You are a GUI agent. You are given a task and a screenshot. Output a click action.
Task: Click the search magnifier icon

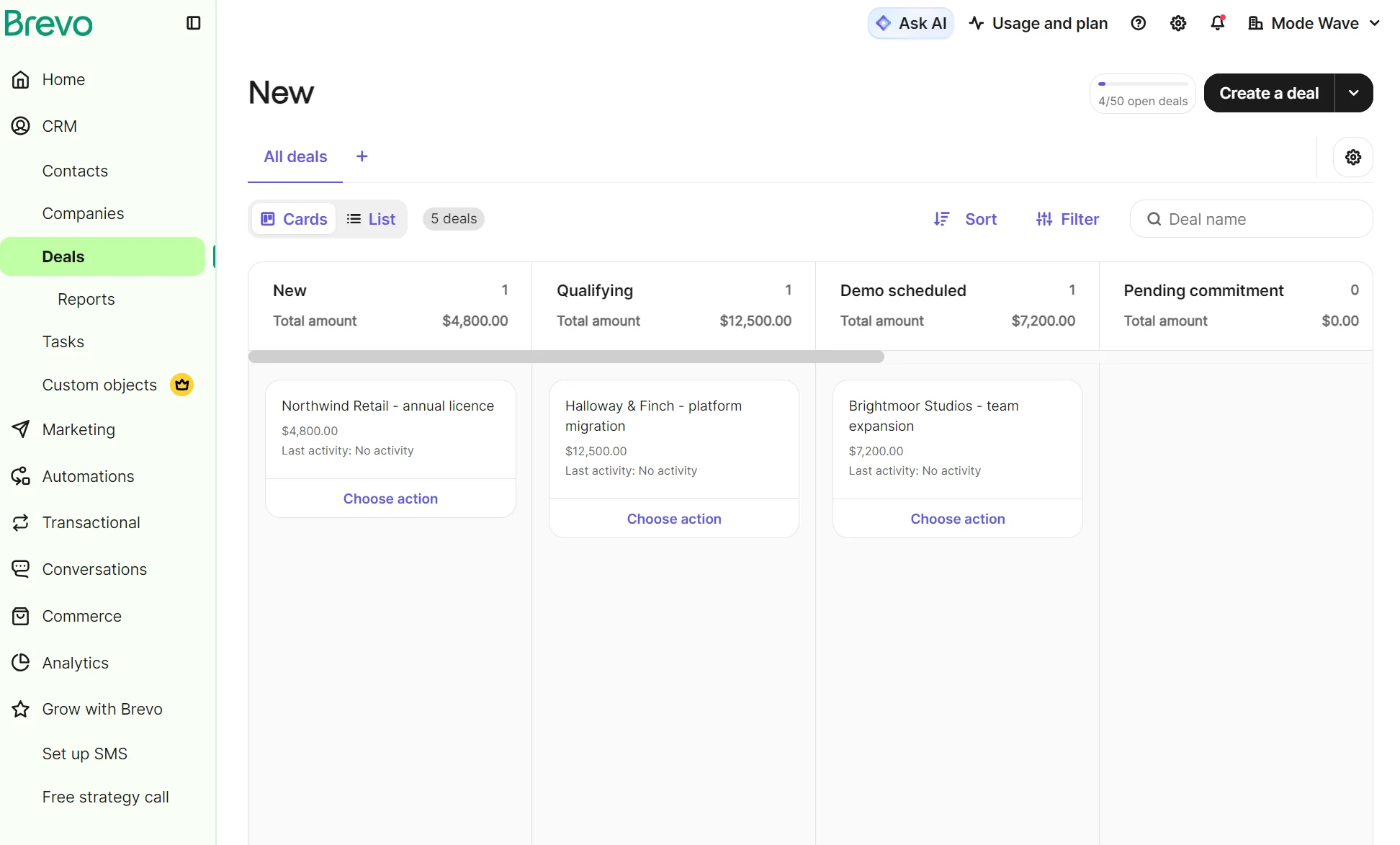1154,219
